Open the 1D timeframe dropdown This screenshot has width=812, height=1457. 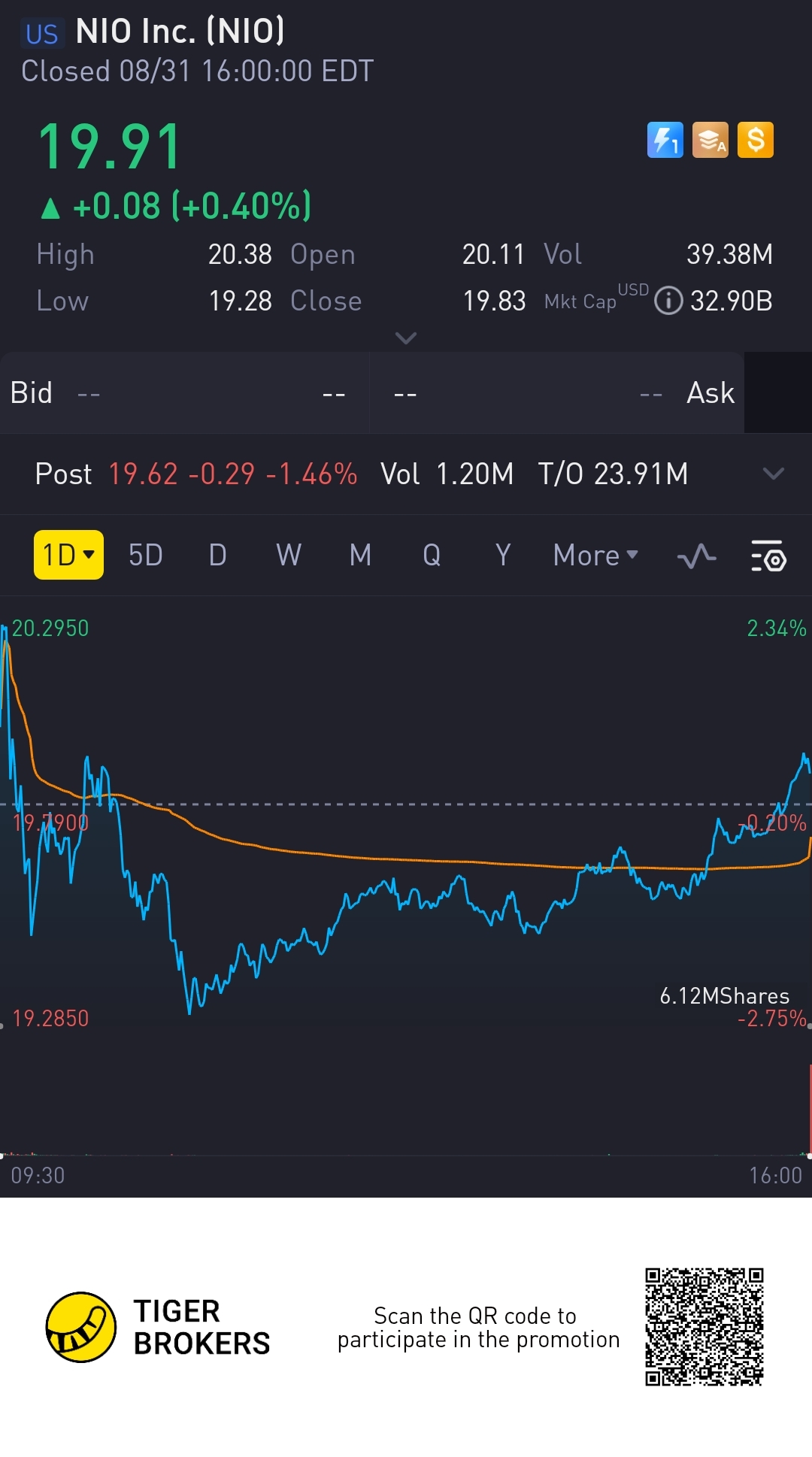68,556
